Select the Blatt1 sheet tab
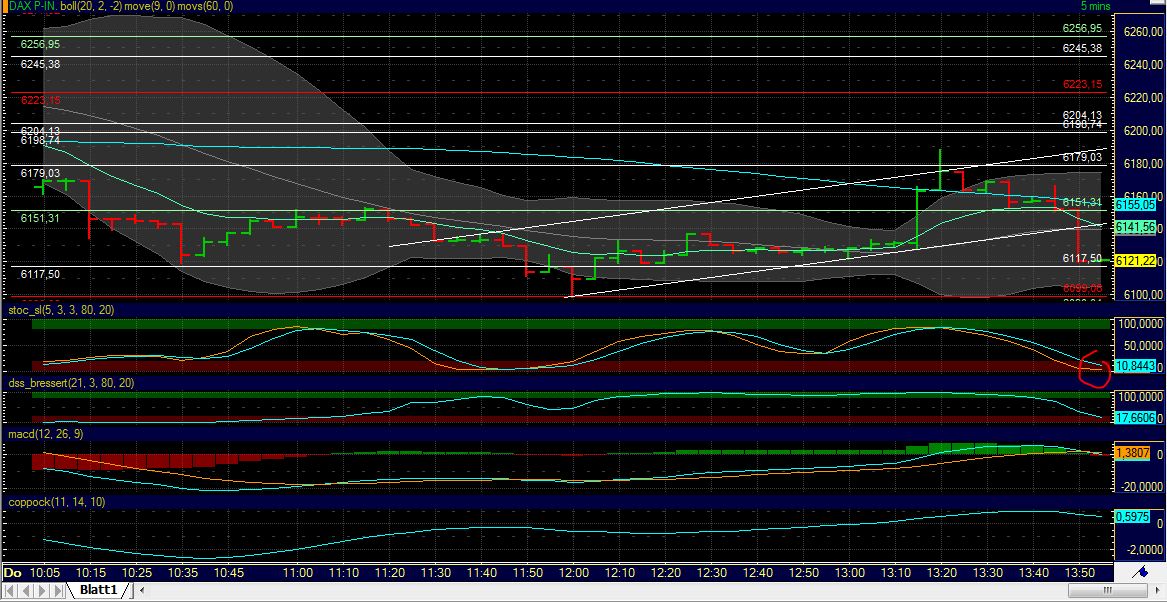This screenshot has width=1167, height=602. (x=97, y=590)
